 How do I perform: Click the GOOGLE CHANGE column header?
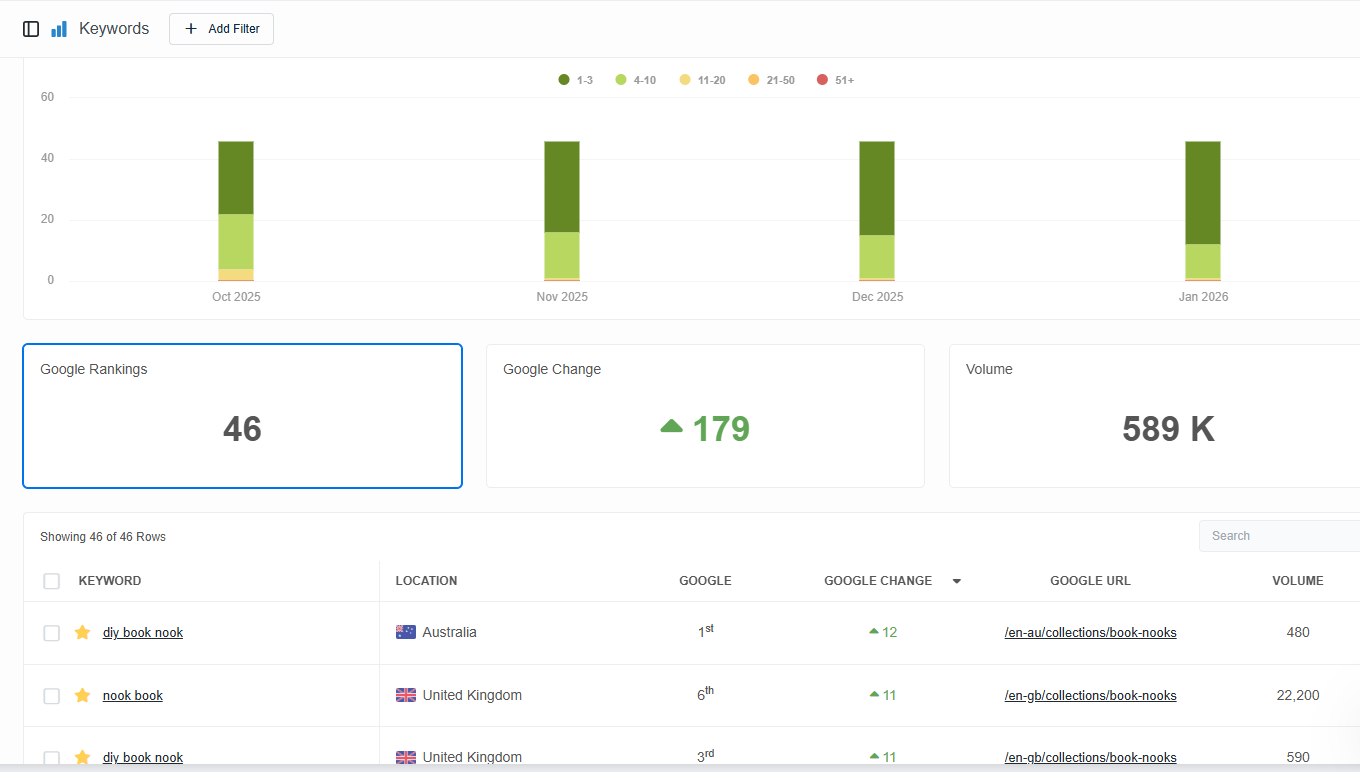[x=878, y=581]
